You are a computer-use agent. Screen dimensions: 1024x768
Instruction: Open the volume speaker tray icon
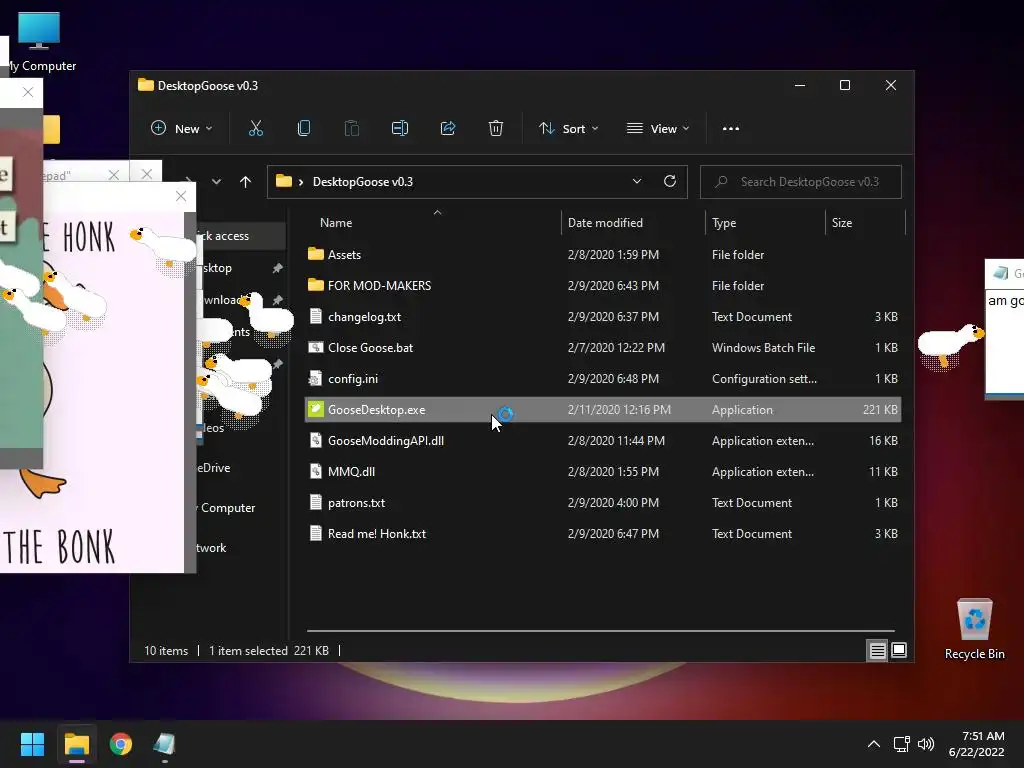tap(925, 744)
